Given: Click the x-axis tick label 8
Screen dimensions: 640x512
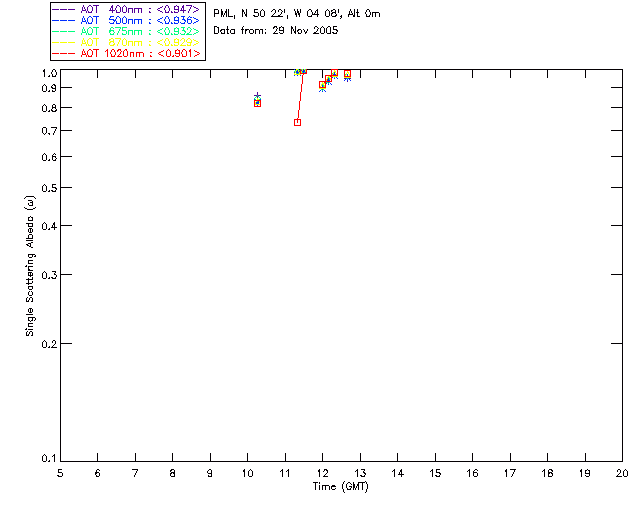Looking at the screenshot, I should coord(173,473).
